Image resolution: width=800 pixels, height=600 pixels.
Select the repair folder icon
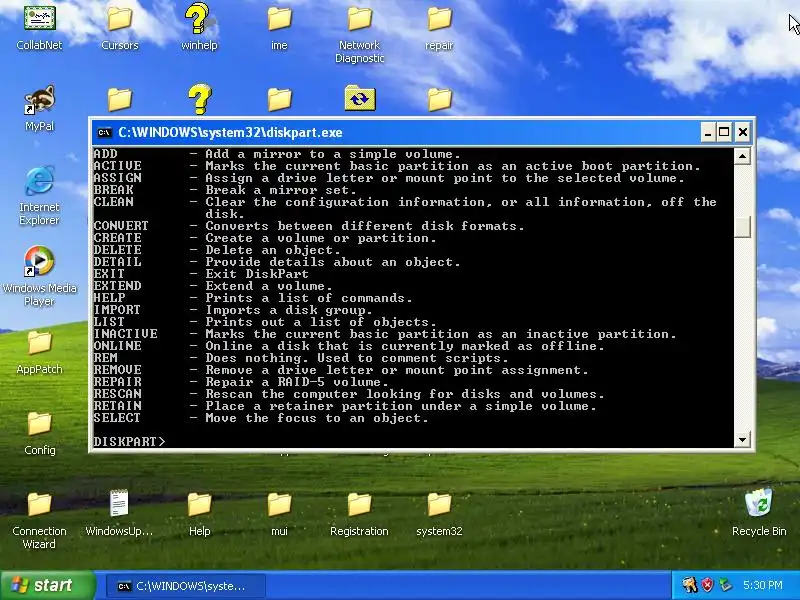tap(439, 27)
